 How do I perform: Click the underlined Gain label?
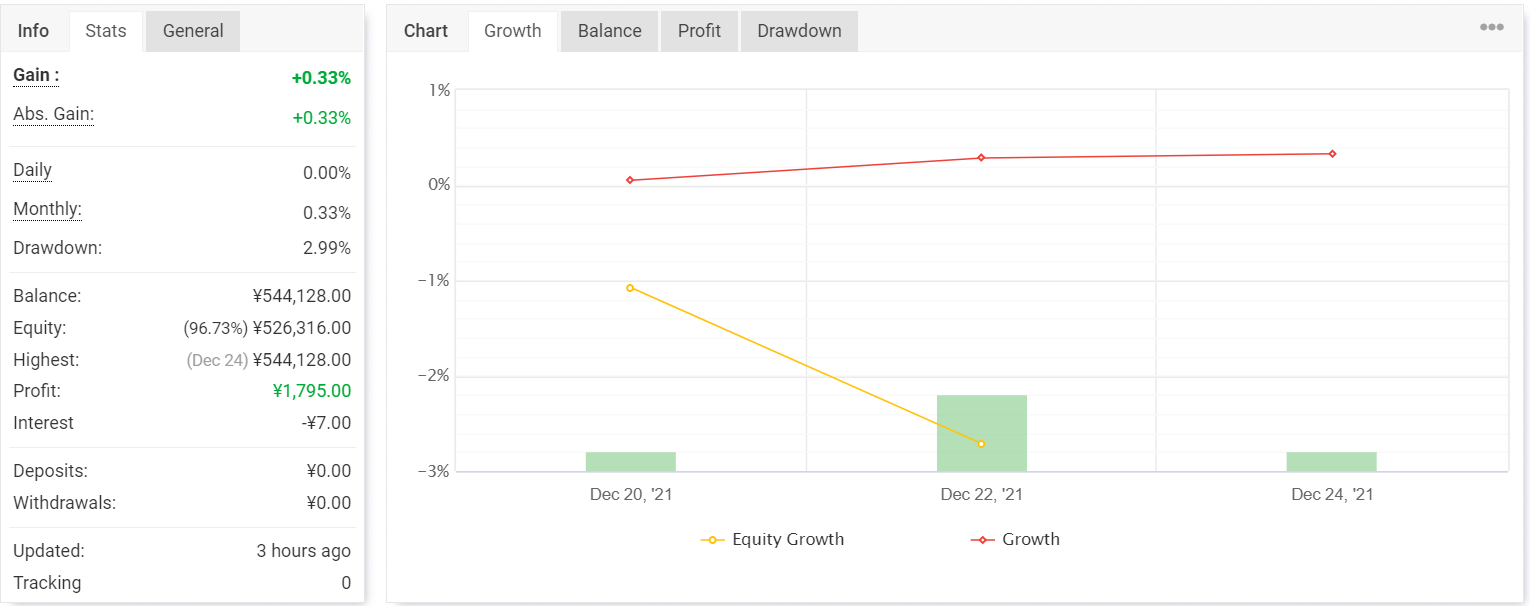36,76
